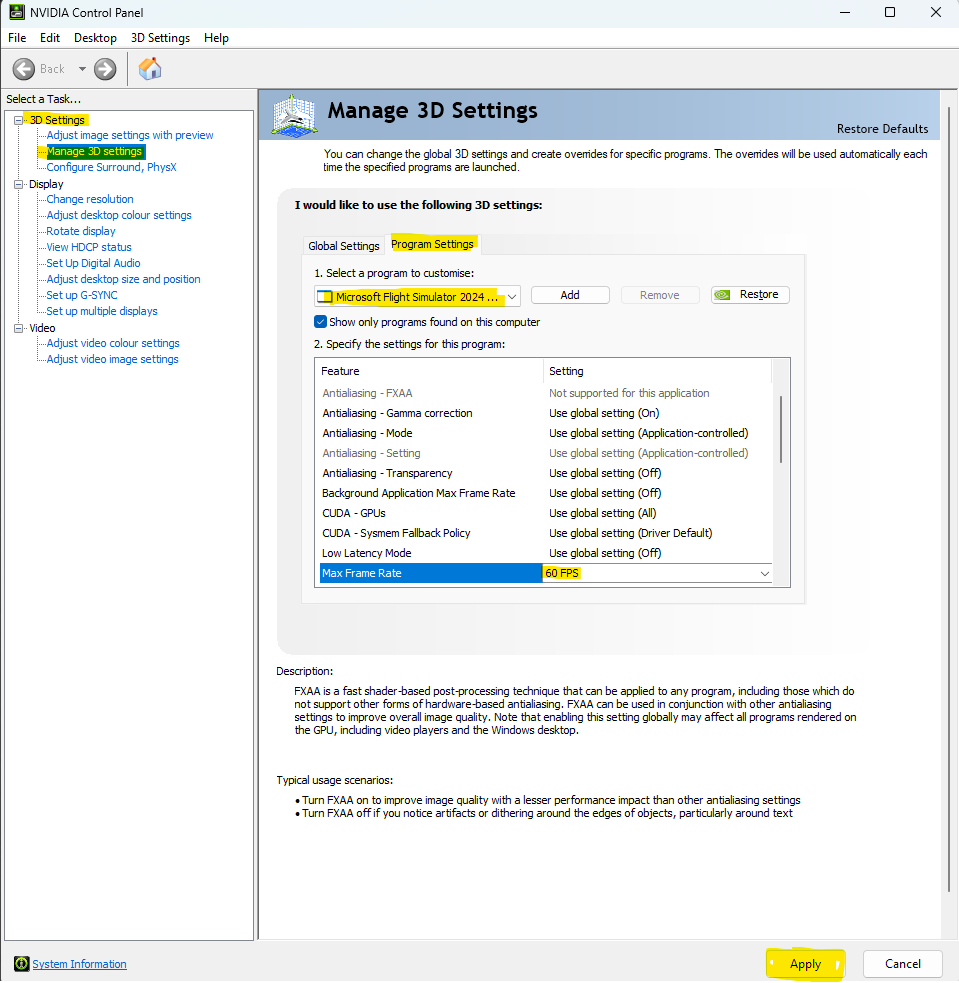Open the program selection dropdown

(512, 296)
